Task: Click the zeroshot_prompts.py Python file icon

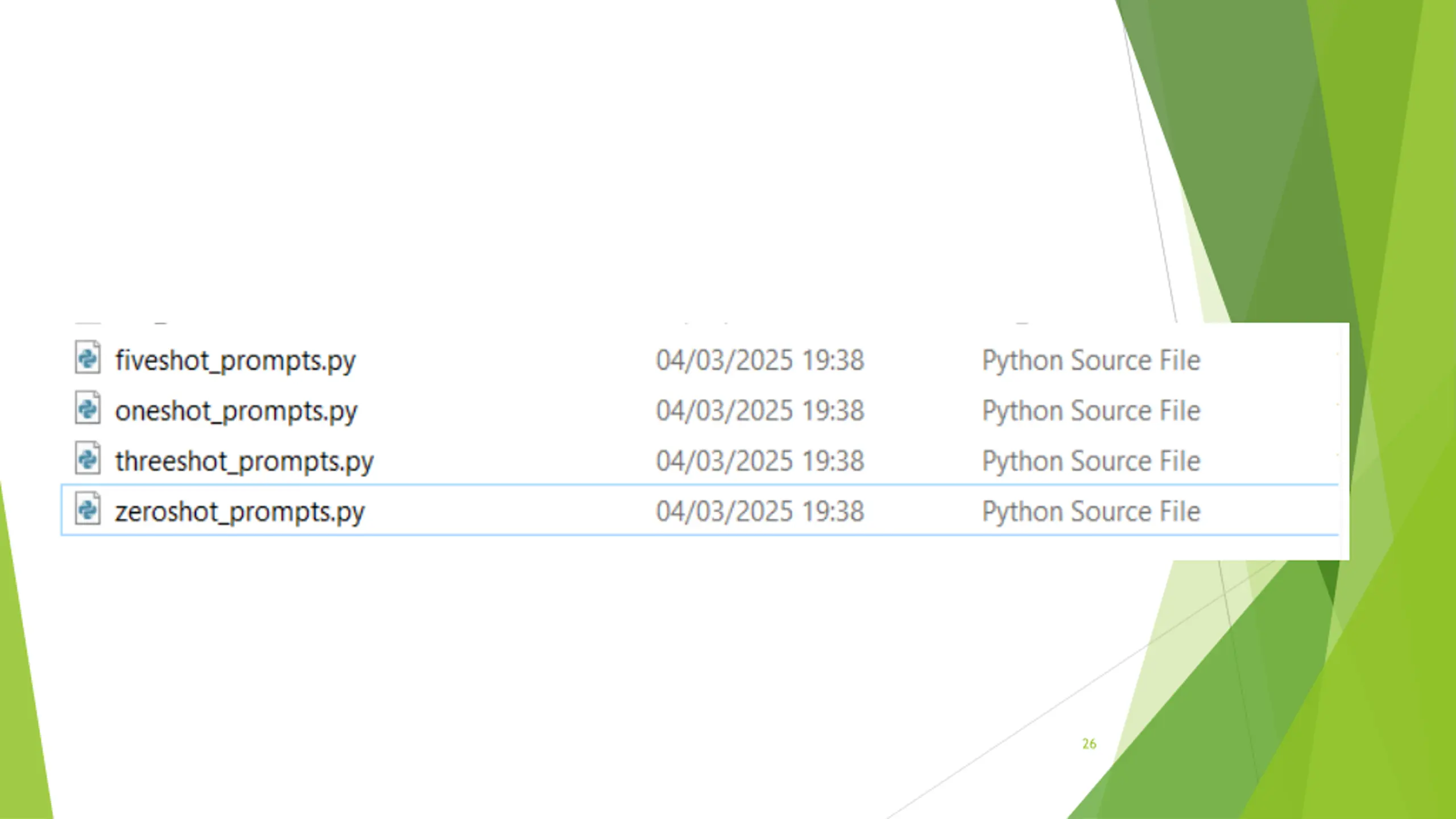Action: pos(88,509)
